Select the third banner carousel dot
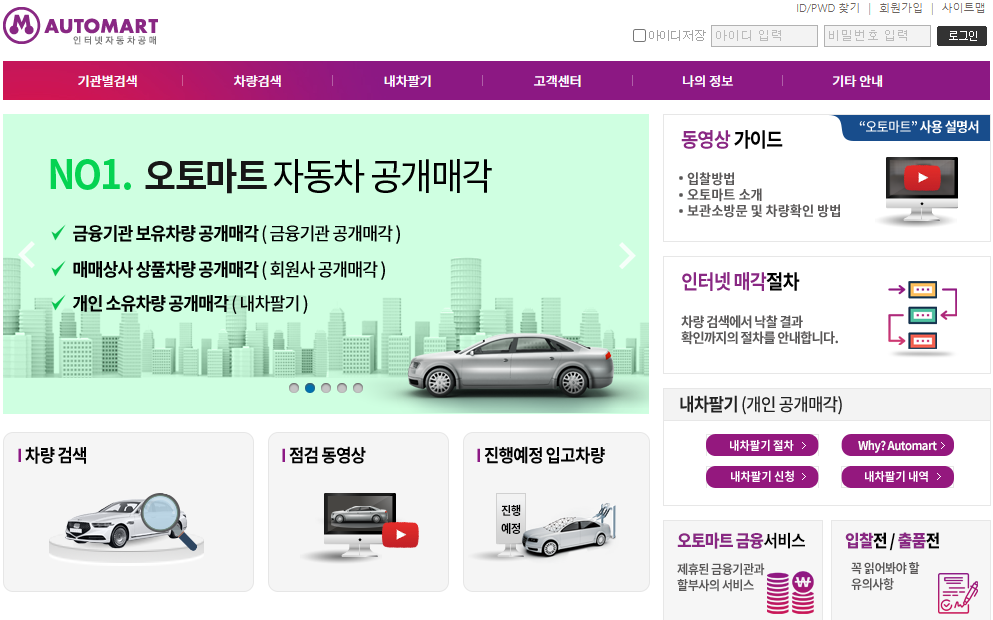Screen dimensions: 993x620 click(x=326, y=388)
